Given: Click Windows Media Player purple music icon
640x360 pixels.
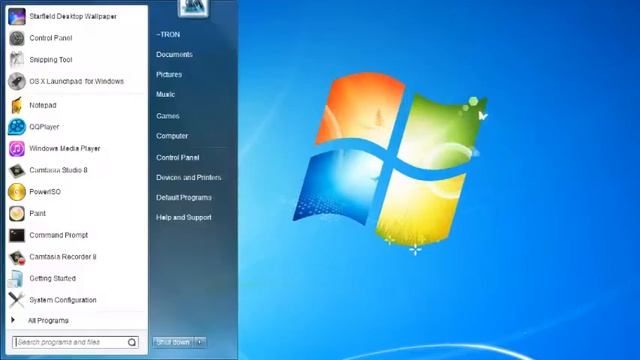Looking at the screenshot, I should [x=17, y=149].
